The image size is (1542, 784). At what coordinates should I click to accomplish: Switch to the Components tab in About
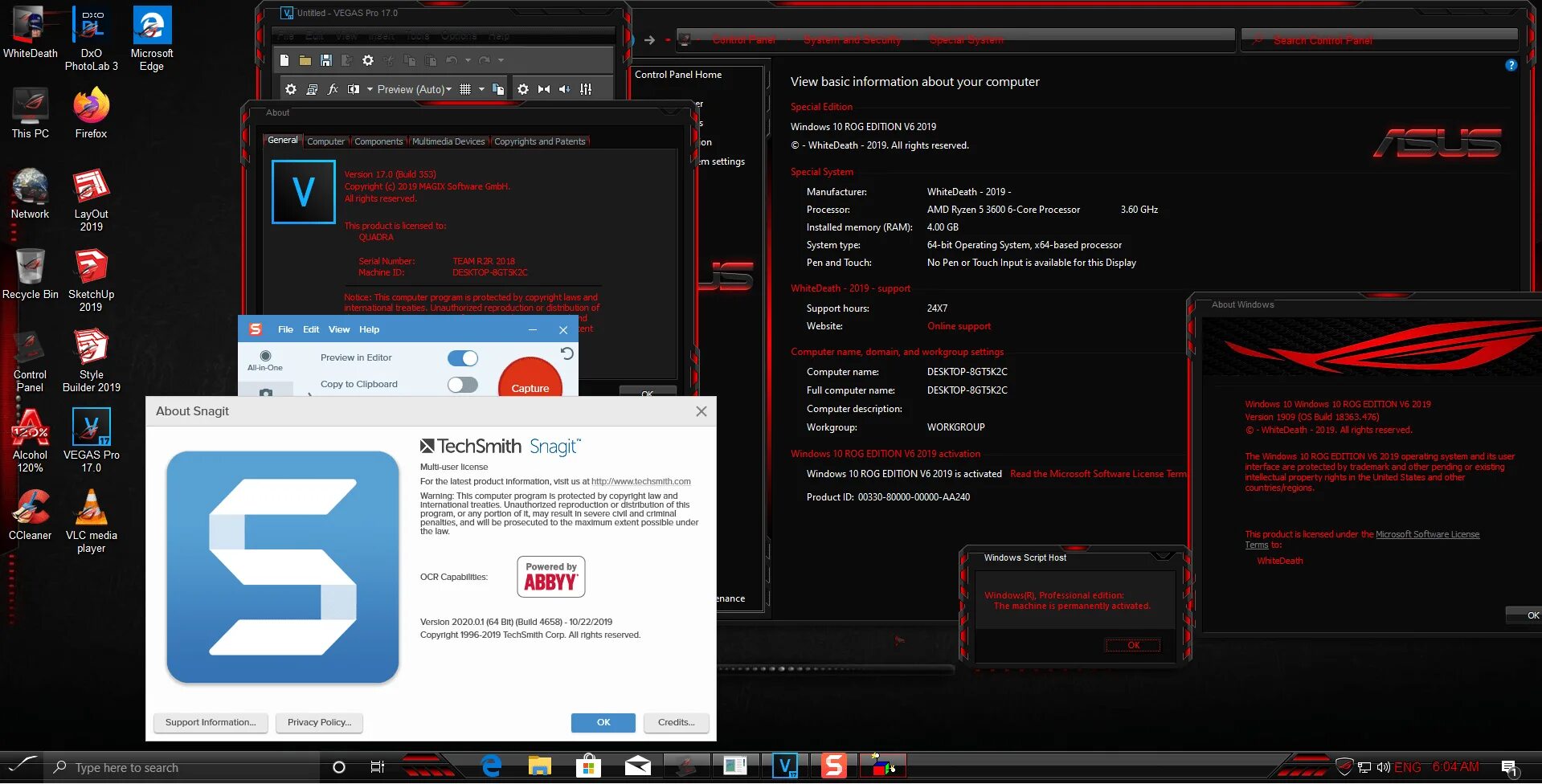point(378,141)
